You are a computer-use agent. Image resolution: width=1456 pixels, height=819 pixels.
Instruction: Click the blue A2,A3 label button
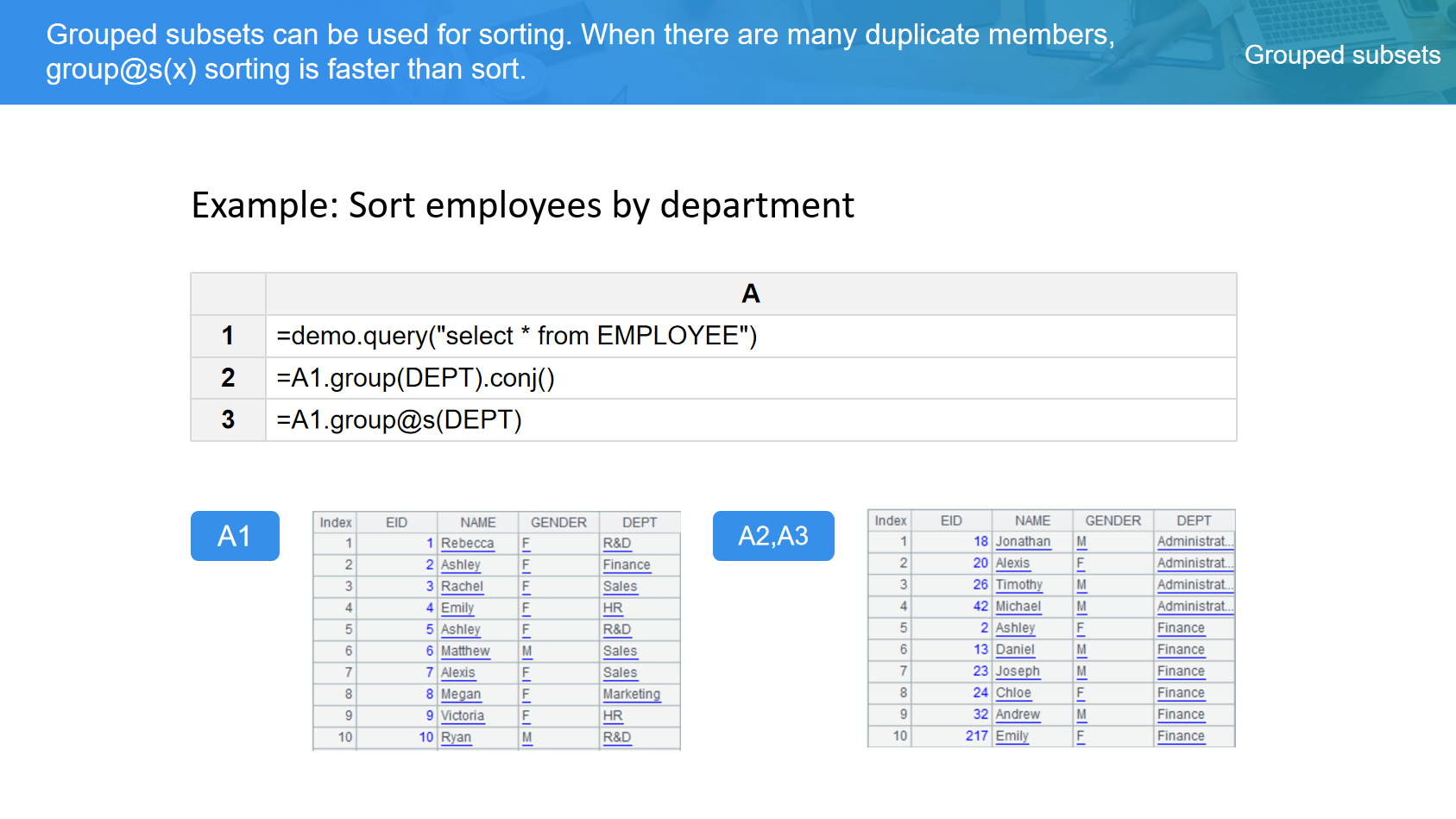(x=773, y=536)
